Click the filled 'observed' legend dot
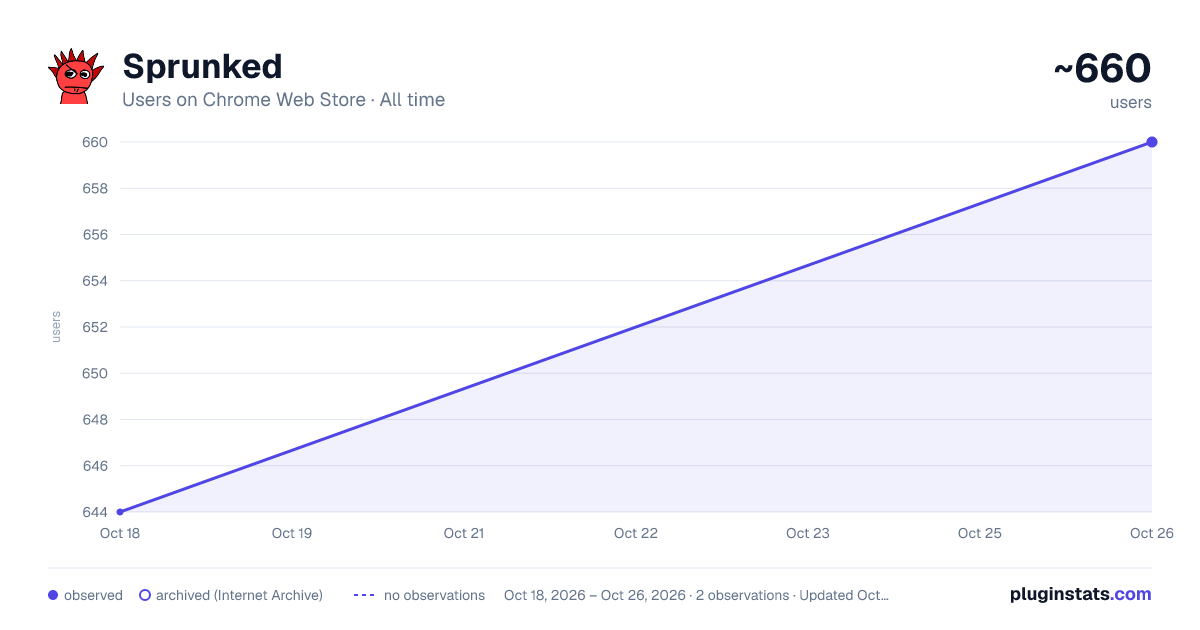1200x630 pixels. point(53,595)
